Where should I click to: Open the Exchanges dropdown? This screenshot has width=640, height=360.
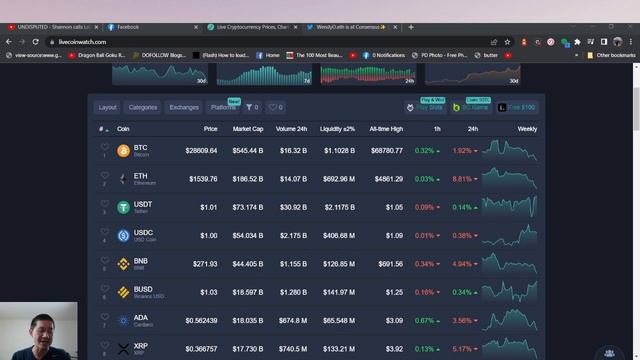(184, 107)
